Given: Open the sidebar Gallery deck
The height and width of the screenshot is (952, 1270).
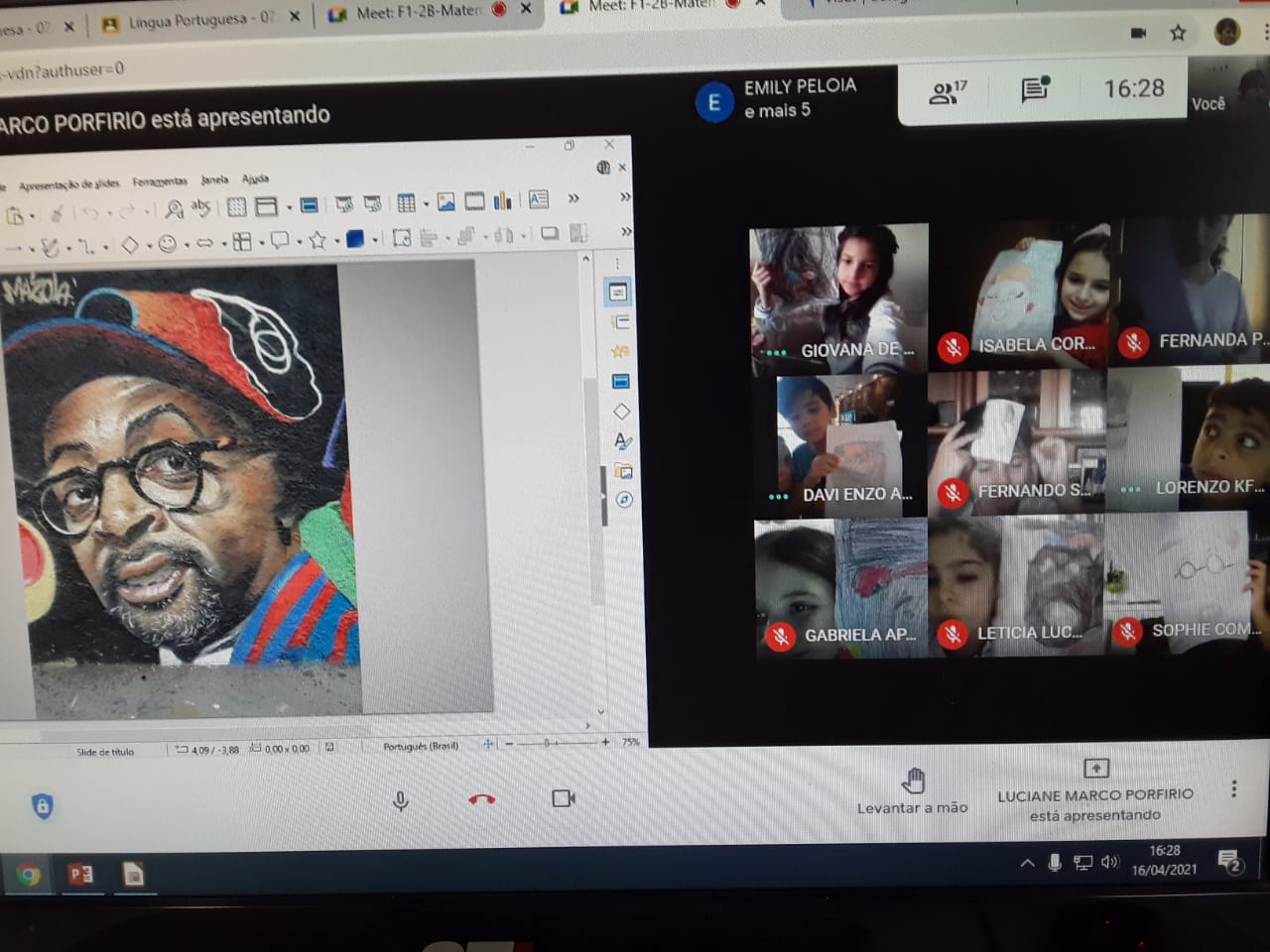Looking at the screenshot, I should [x=623, y=471].
